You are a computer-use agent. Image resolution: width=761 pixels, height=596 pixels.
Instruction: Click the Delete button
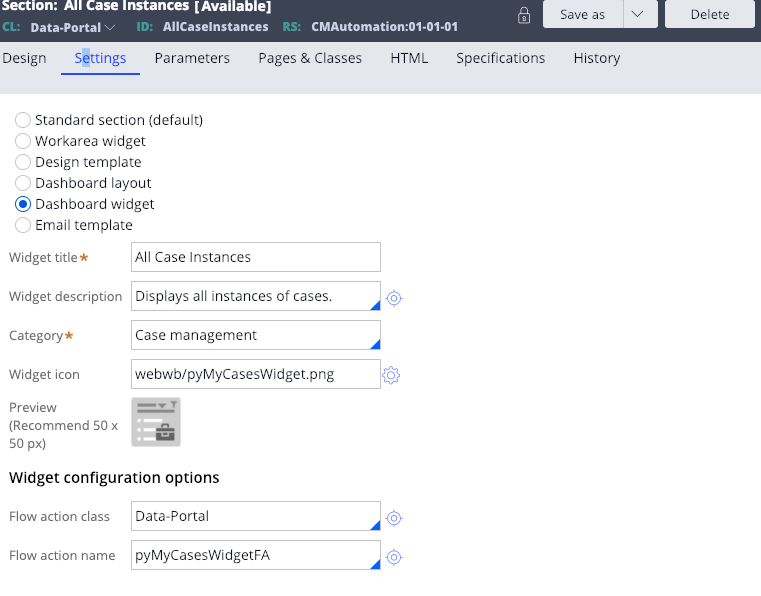[710, 14]
